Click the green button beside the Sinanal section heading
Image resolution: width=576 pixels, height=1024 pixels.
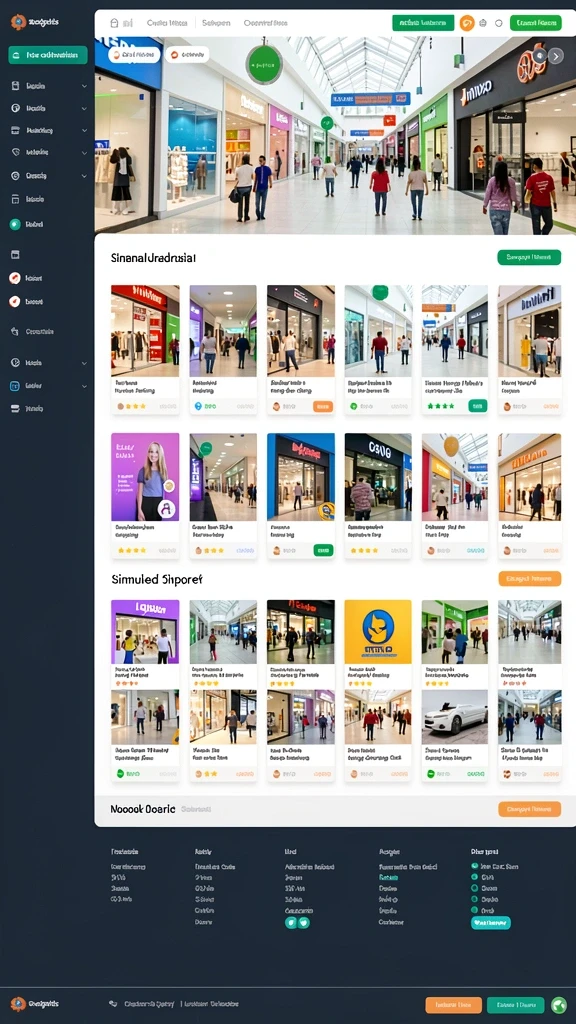(x=529, y=257)
